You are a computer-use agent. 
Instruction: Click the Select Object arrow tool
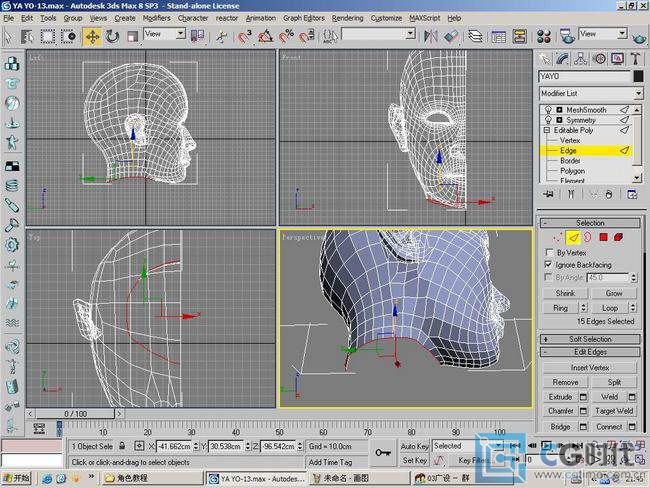click(8, 36)
